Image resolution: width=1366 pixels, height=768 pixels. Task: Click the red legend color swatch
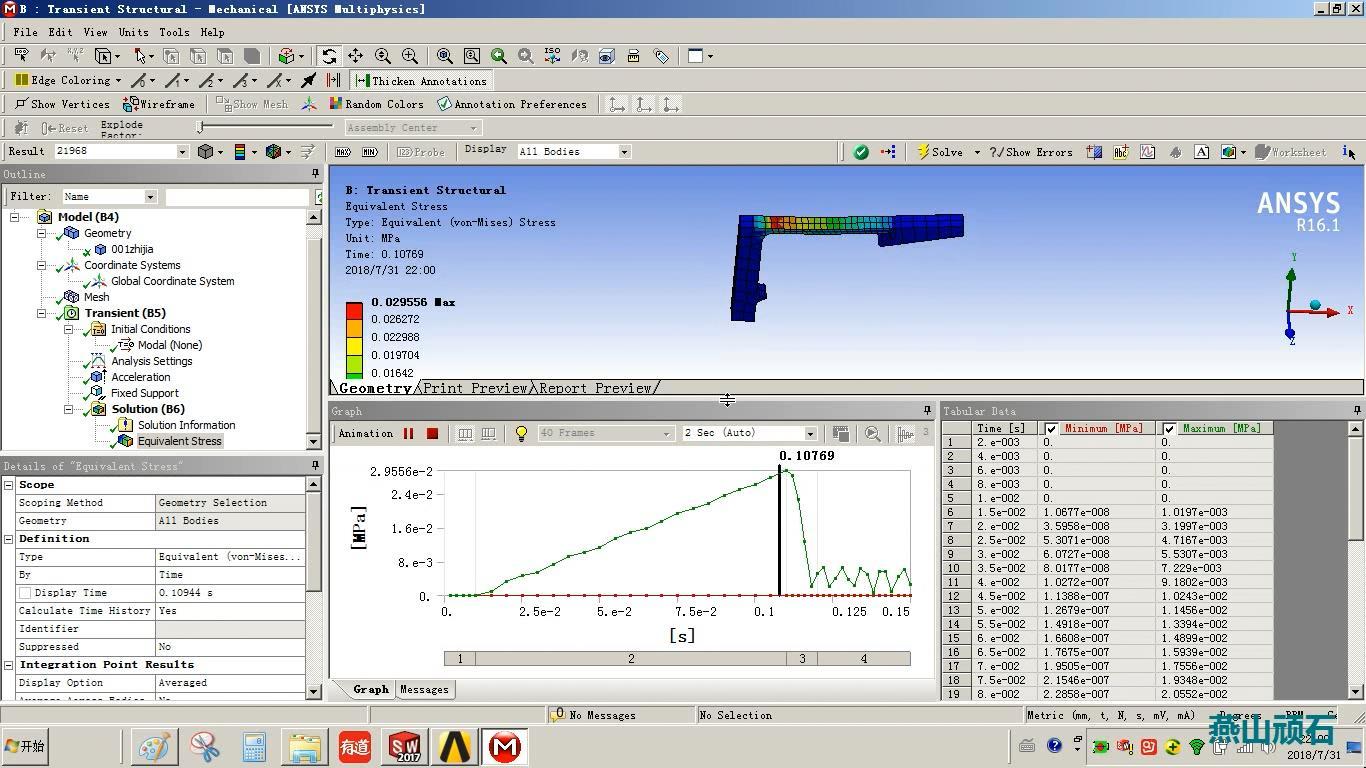(354, 311)
